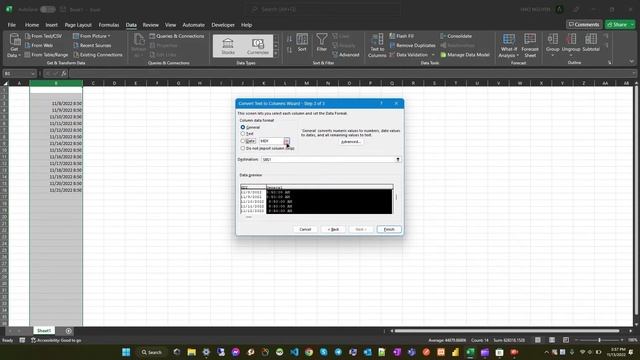This screenshot has width=640, height=360.
Task: Open Manage Data Model
Action: point(465,55)
